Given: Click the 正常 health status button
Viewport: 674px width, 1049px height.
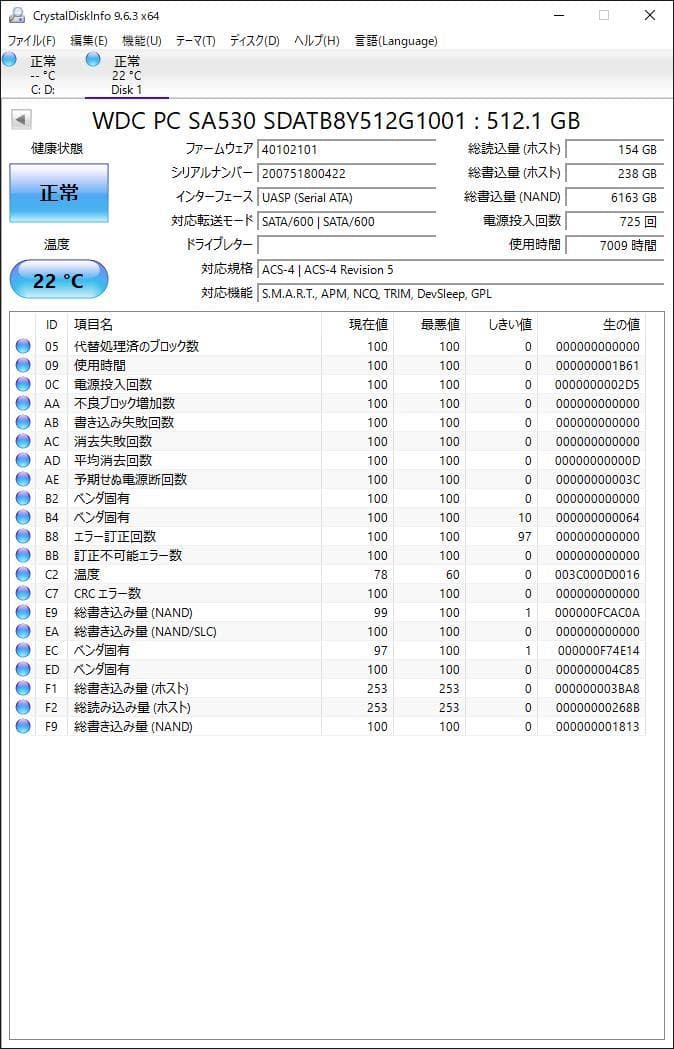Looking at the screenshot, I should point(59,193).
